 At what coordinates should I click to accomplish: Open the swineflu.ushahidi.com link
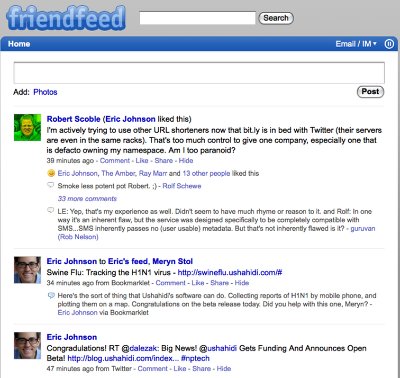[230, 273]
